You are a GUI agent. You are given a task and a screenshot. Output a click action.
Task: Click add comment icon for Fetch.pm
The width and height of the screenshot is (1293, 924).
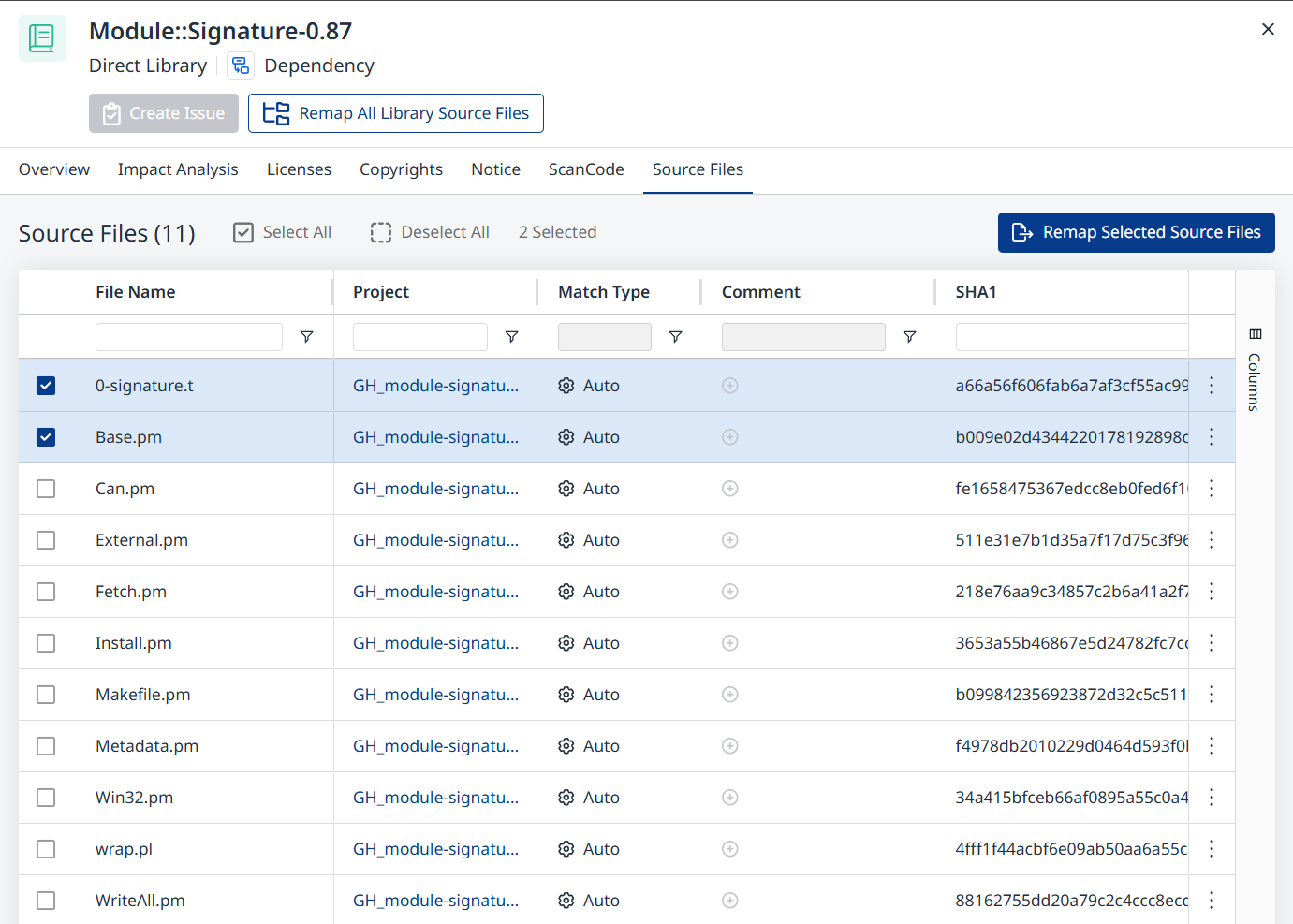tap(730, 592)
